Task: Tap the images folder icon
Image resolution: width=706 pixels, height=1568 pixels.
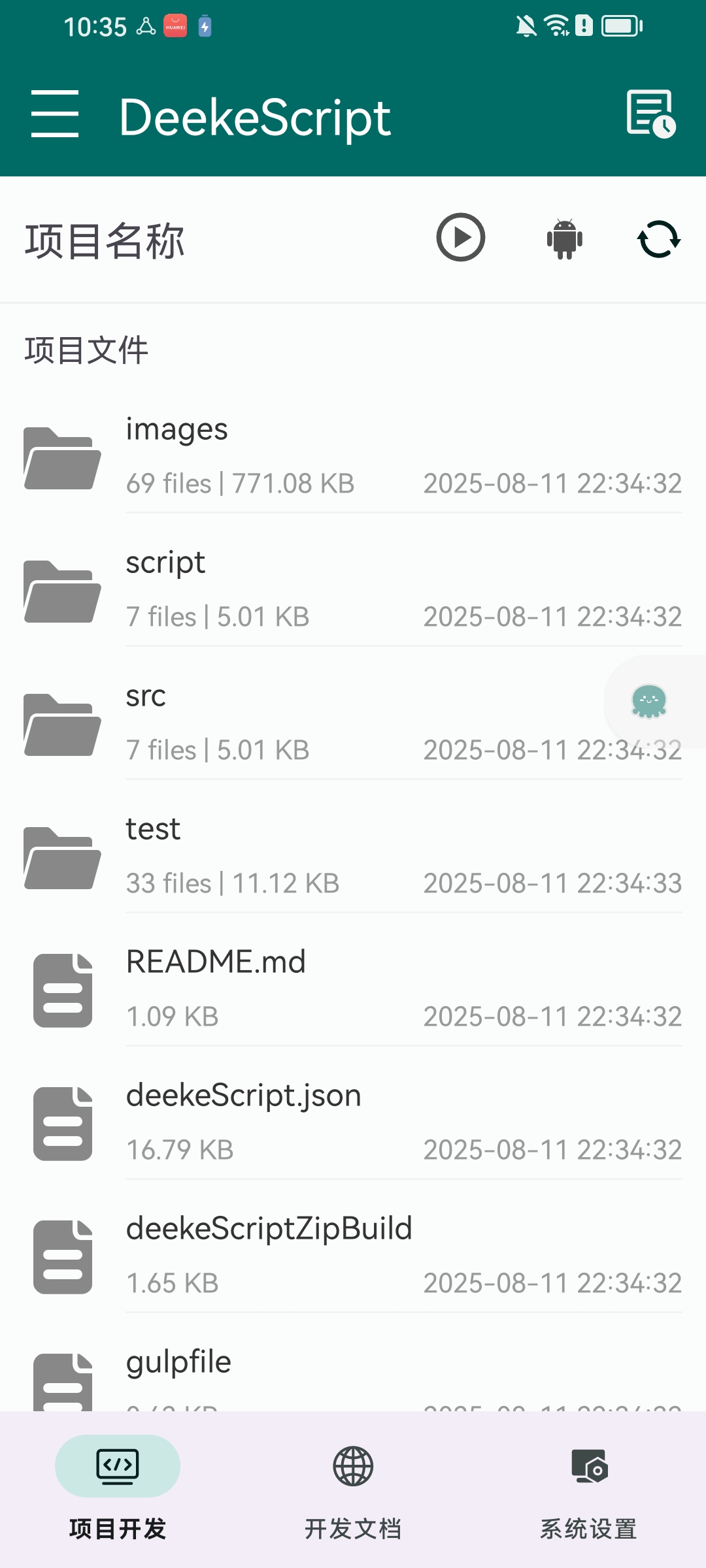Action: pos(62,459)
